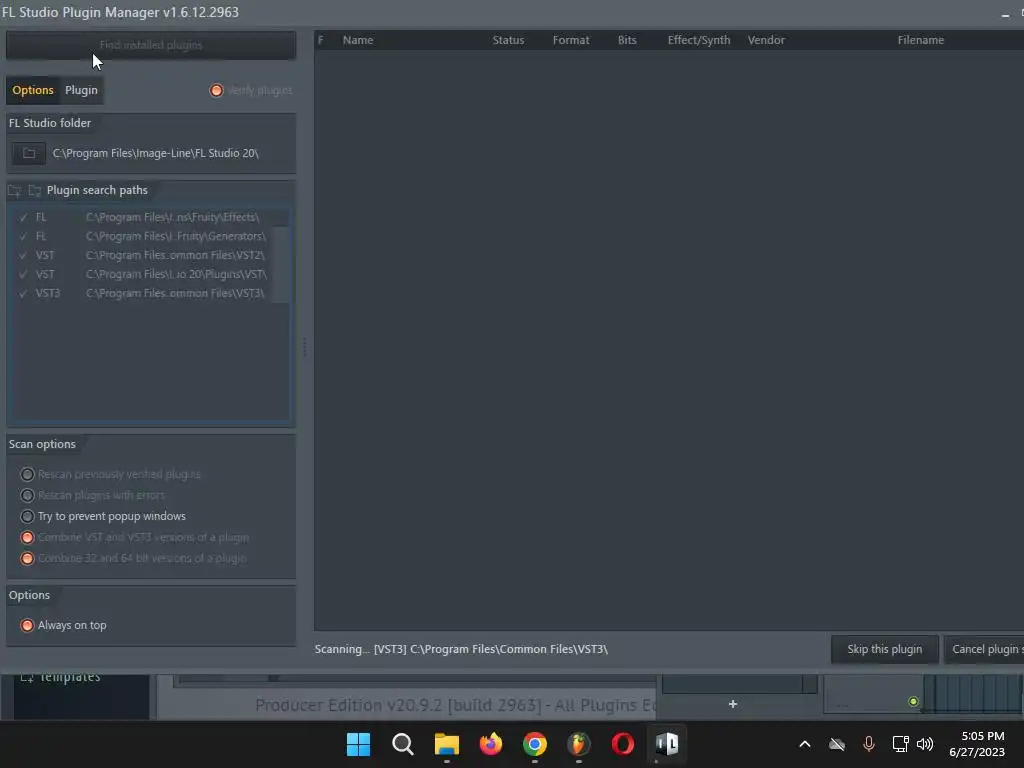Image resolution: width=1024 pixels, height=768 pixels.
Task: Open the network tray icon
Action: point(901,744)
